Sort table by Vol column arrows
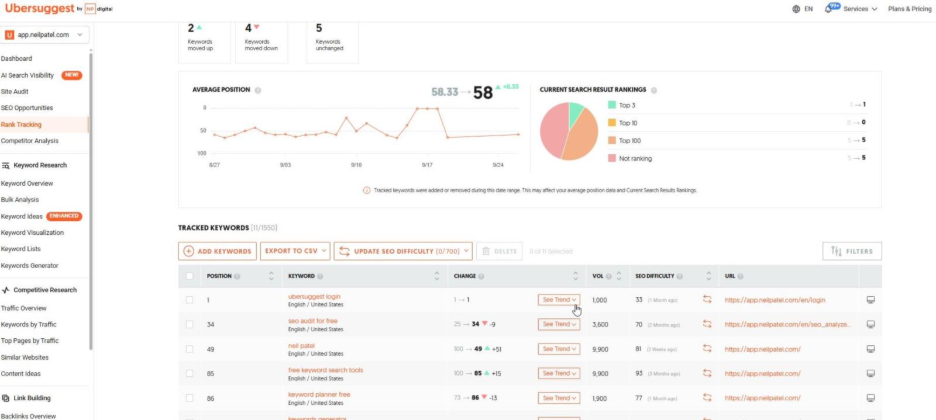The image size is (936, 420). [x=619, y=276]
